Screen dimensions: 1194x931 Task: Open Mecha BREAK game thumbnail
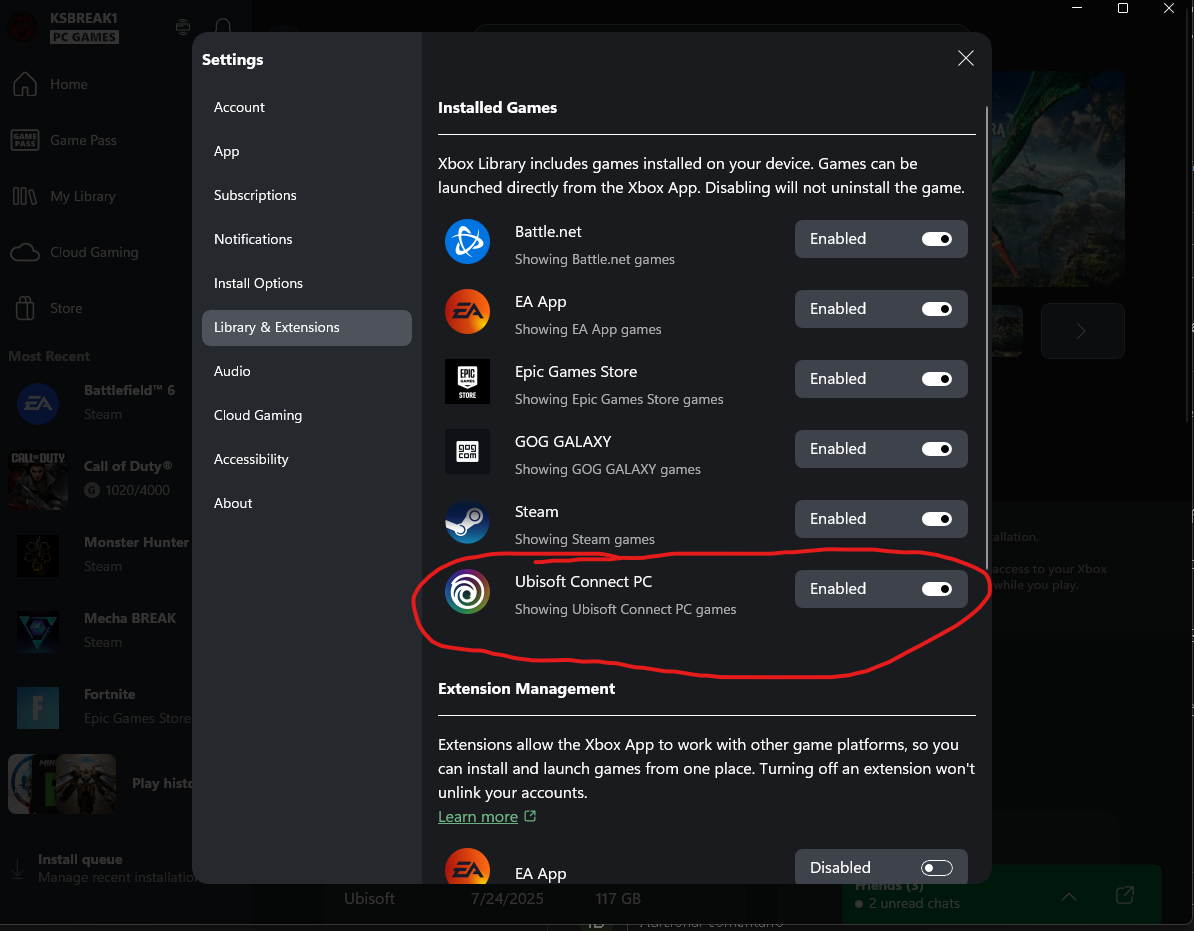tap(37, 631)
